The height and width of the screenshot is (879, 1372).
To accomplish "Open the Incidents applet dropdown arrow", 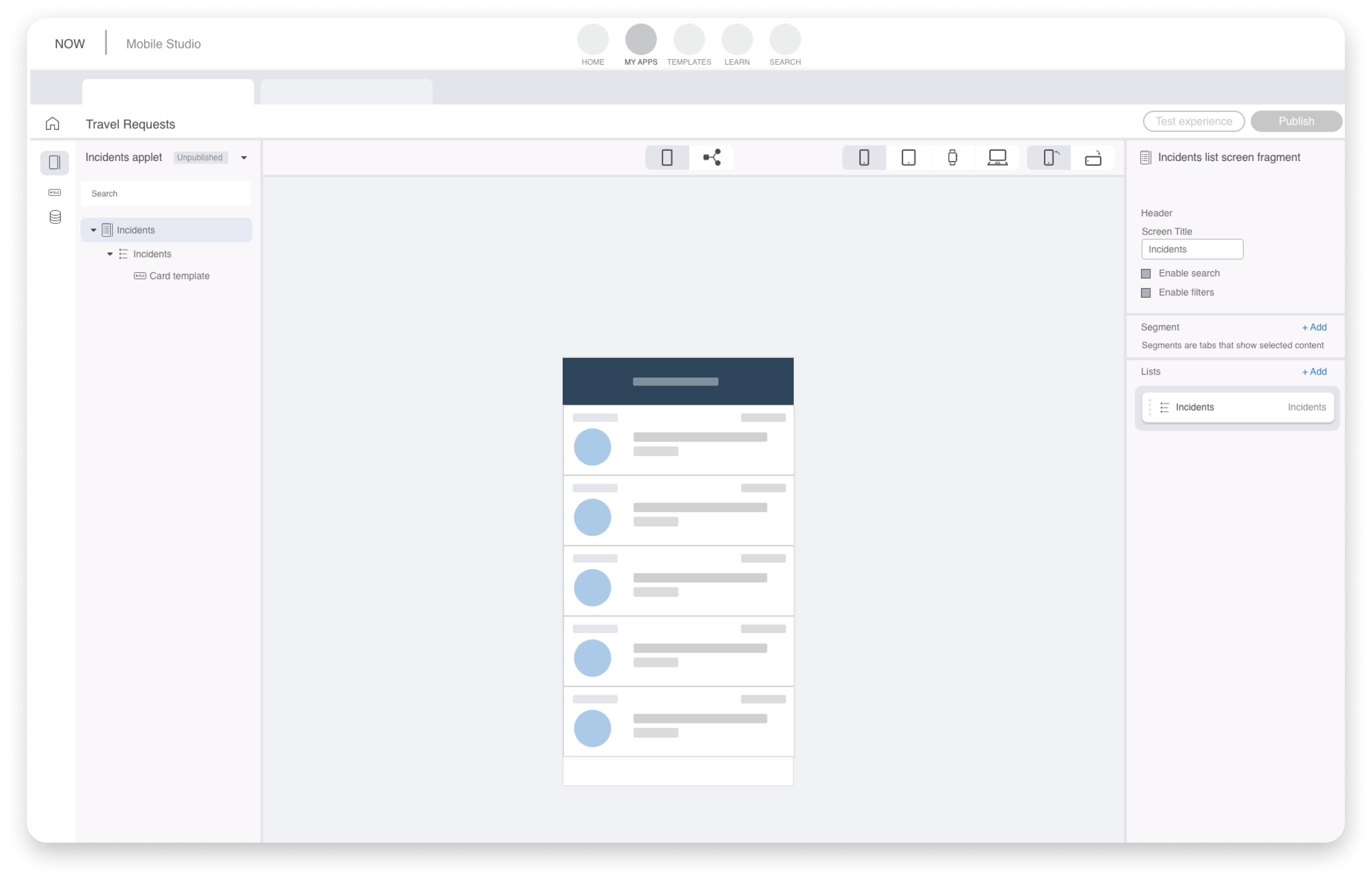I will (x=244, y=157).
